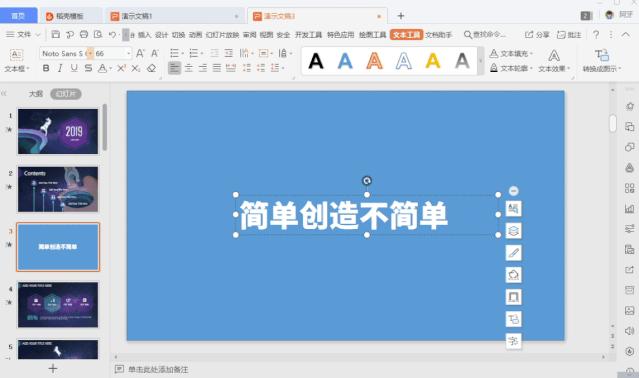Click the 批注 comment button
This screenshot has height=378, width=639.
pos(569,35)
